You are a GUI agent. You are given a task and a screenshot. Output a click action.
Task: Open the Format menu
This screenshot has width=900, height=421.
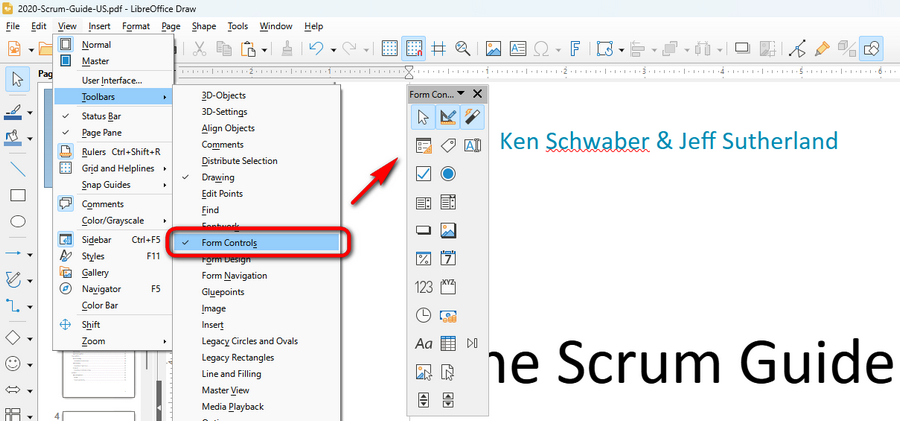(x=136, y=25)
